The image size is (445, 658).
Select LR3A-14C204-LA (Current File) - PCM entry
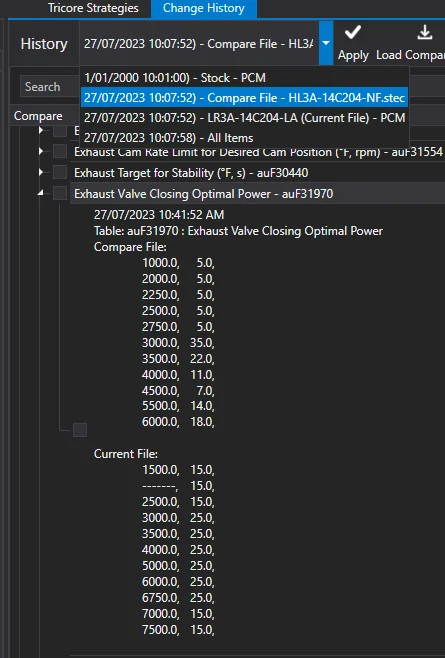244,118
